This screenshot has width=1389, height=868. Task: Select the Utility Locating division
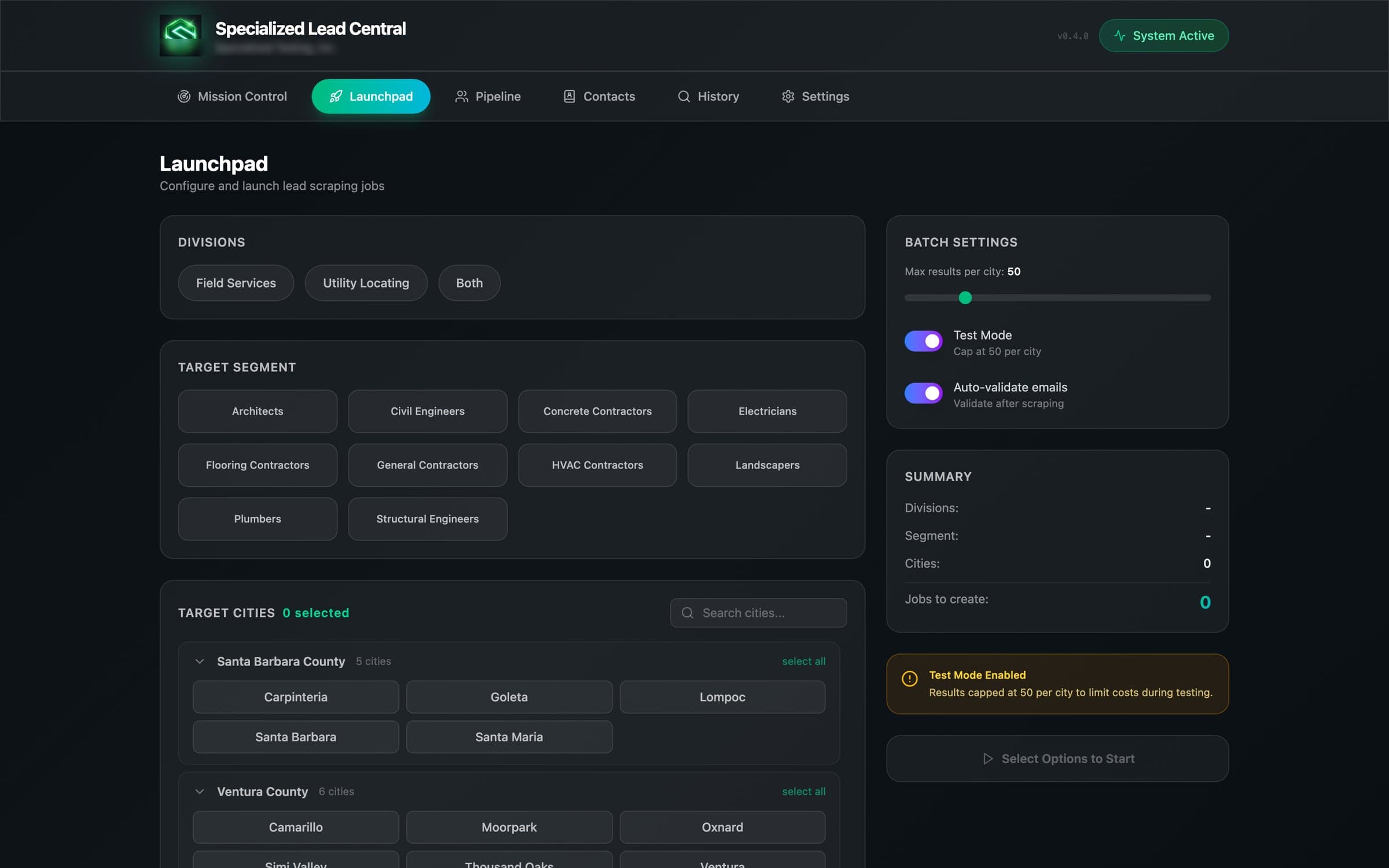click(x=366, y=283)
